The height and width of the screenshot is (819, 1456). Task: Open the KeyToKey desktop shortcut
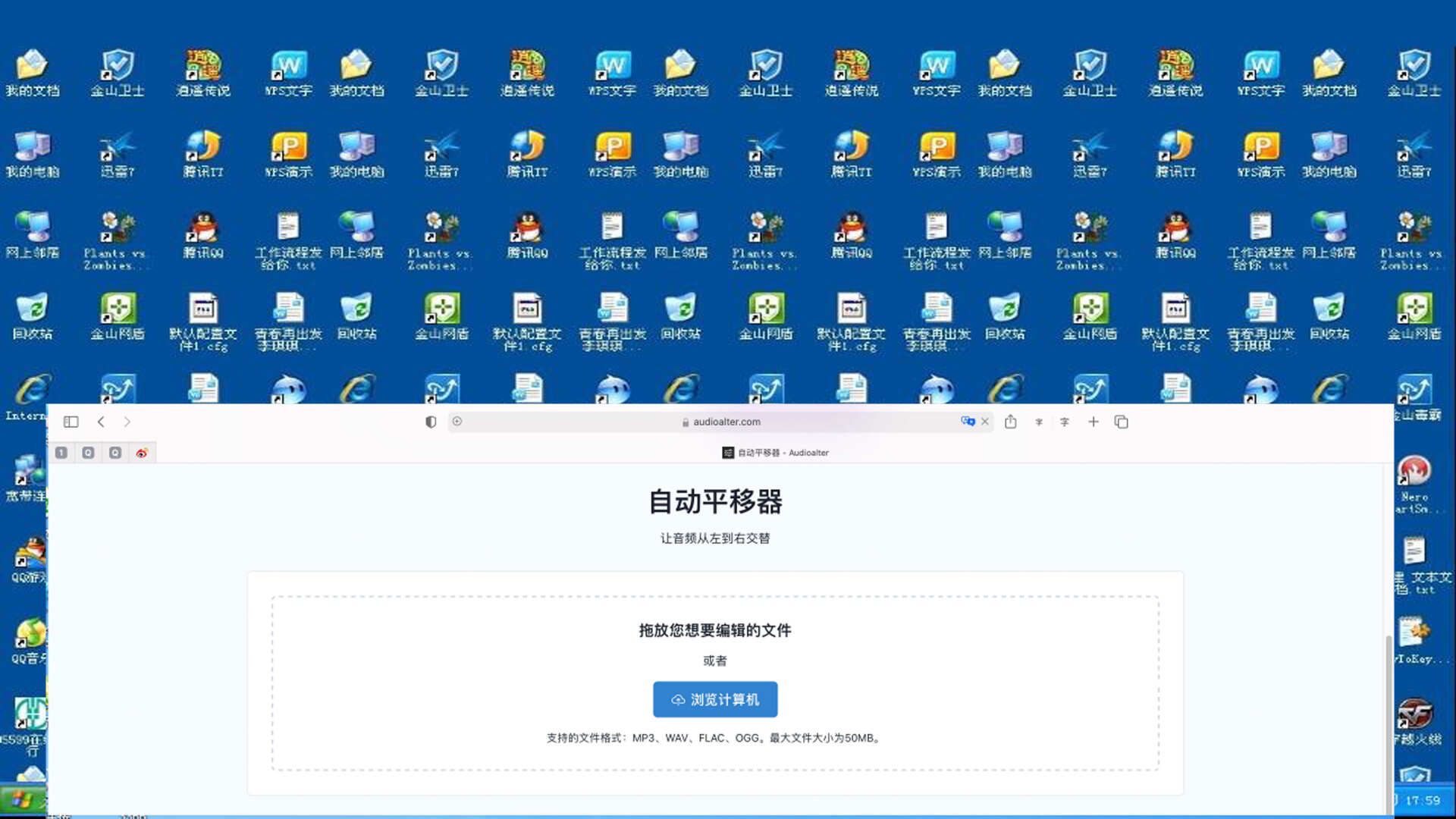[x=1417, y=641]
